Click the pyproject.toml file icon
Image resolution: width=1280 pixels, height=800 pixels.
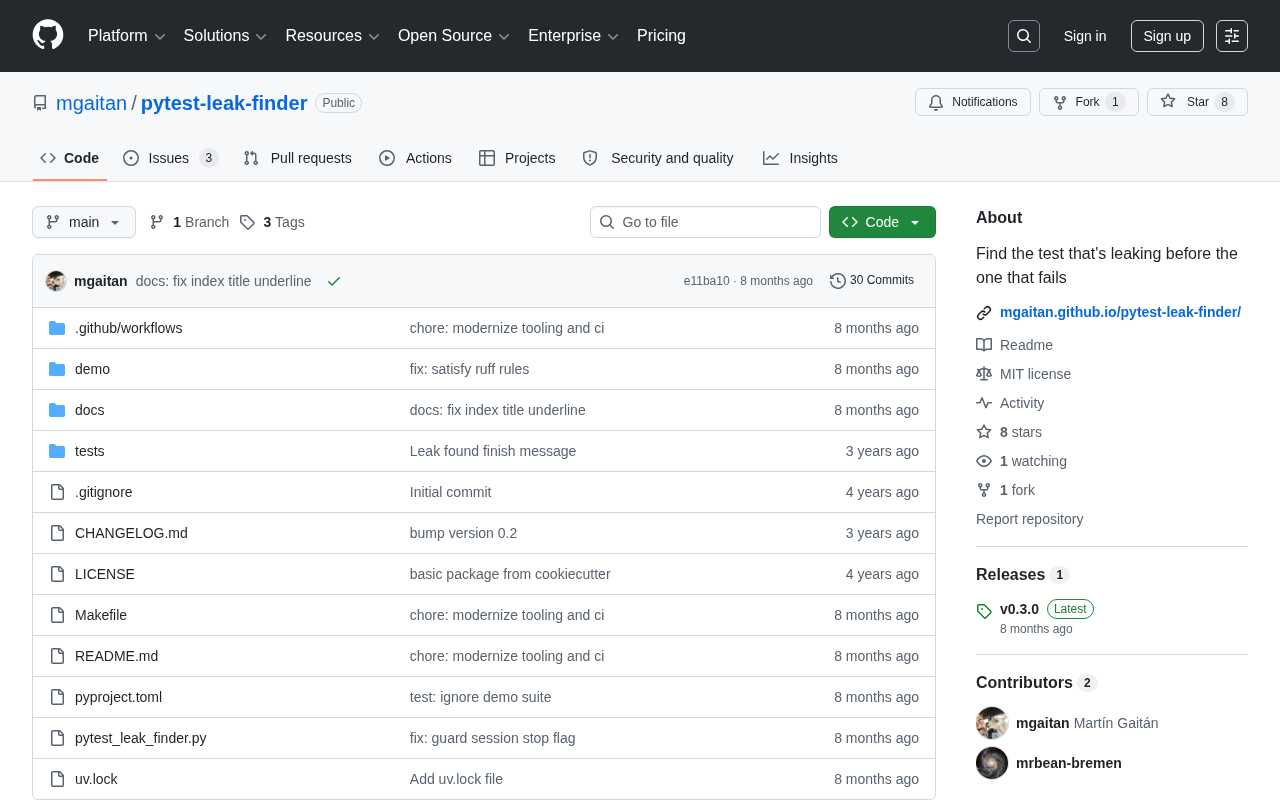click(x=57, y=697)
